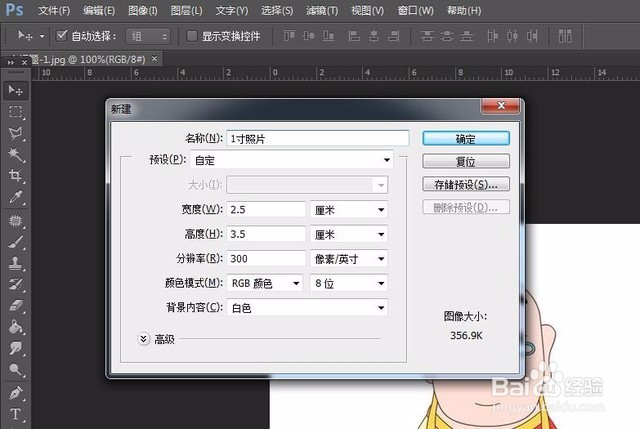640x429 pixels.
Task: Expand the 高级 advanced section
Action: [x=143, y=339]
